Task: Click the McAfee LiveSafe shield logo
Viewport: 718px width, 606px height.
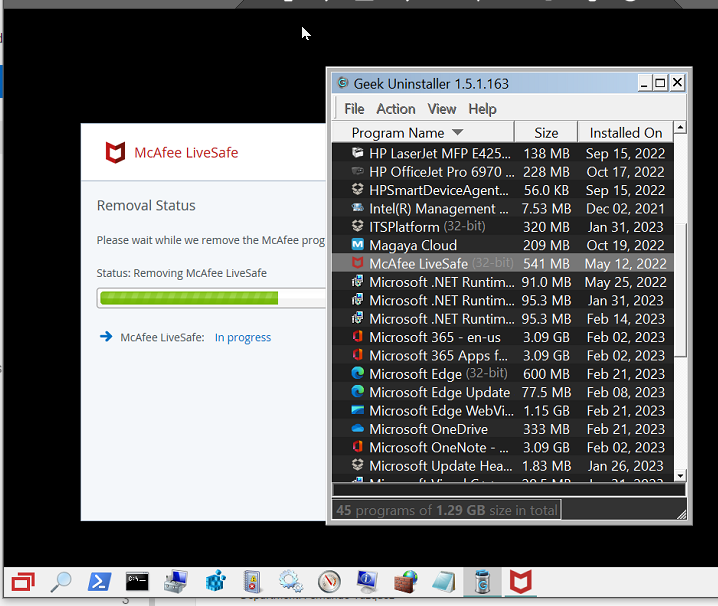Action: 115,153
